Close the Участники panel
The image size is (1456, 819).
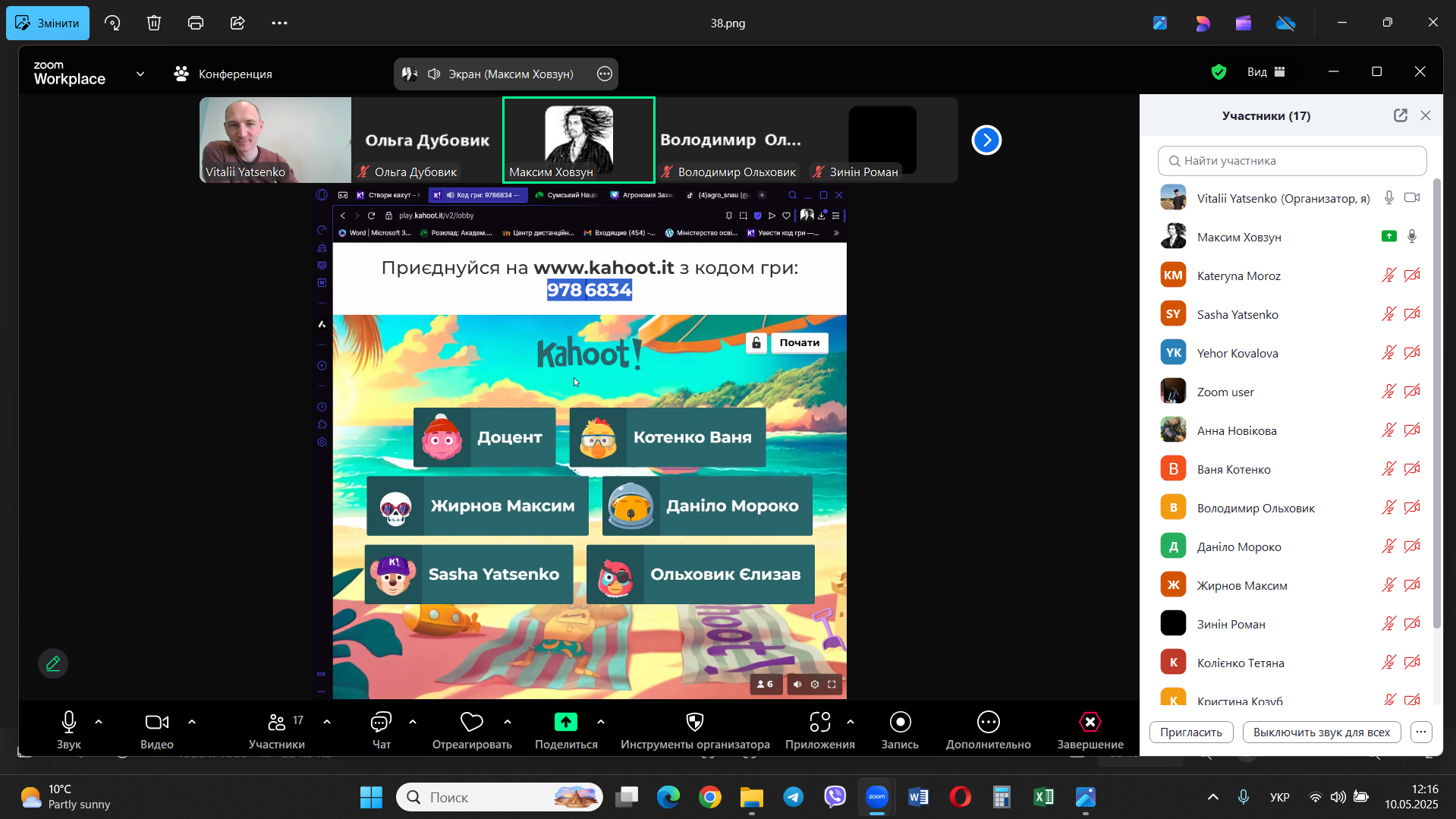click(1426, 115)
